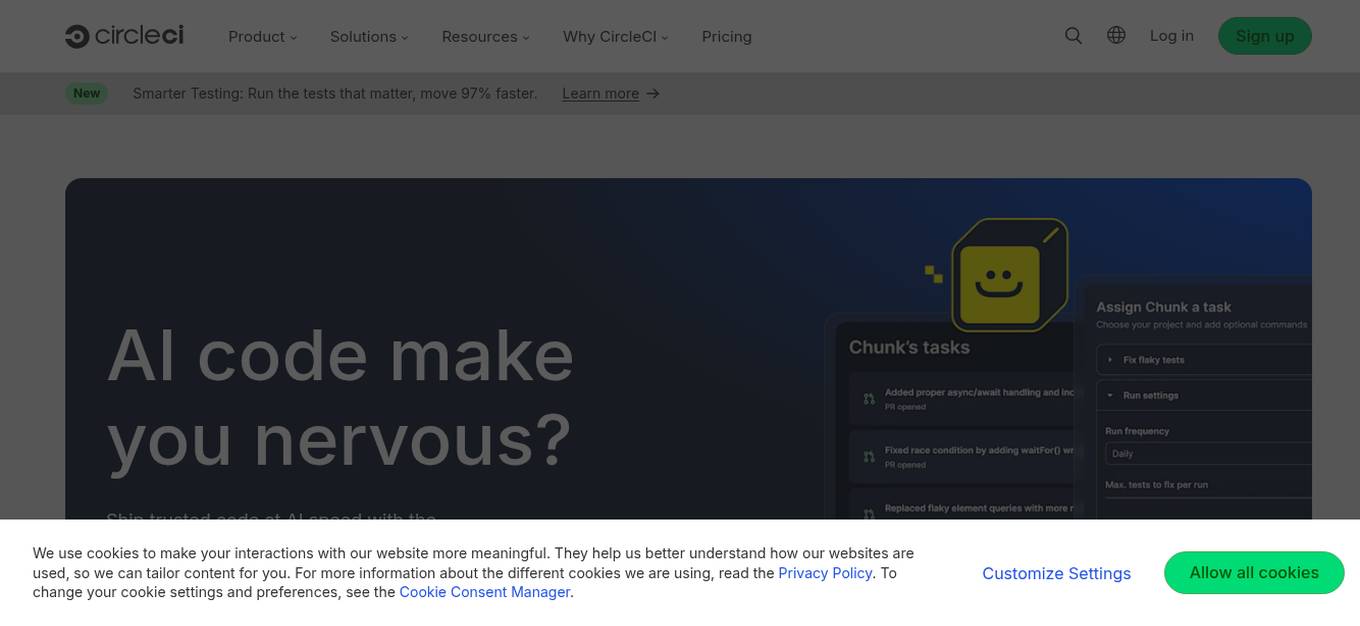Click the CircleCI logo
This screenshot has height=626, width=1360.
124,35
